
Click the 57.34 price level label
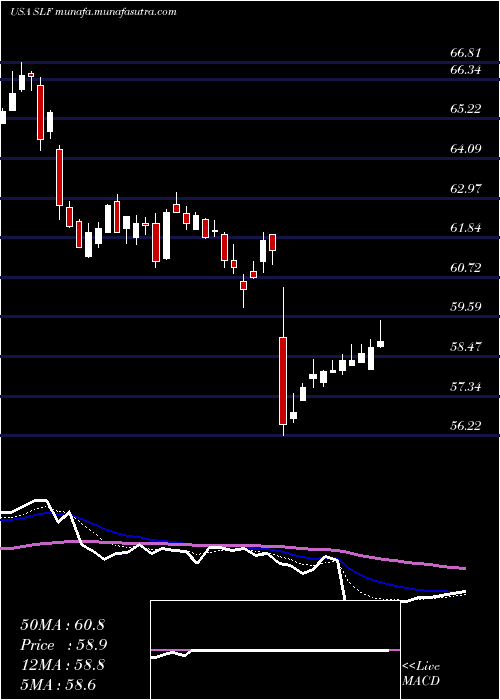(x=466, y=387)
